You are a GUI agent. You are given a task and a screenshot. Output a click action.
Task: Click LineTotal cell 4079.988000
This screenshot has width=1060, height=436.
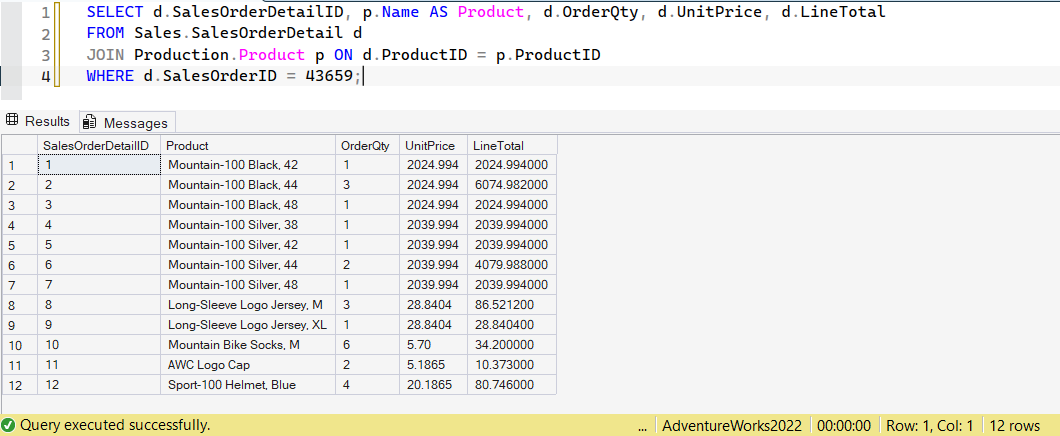click(x=512, y=265)
